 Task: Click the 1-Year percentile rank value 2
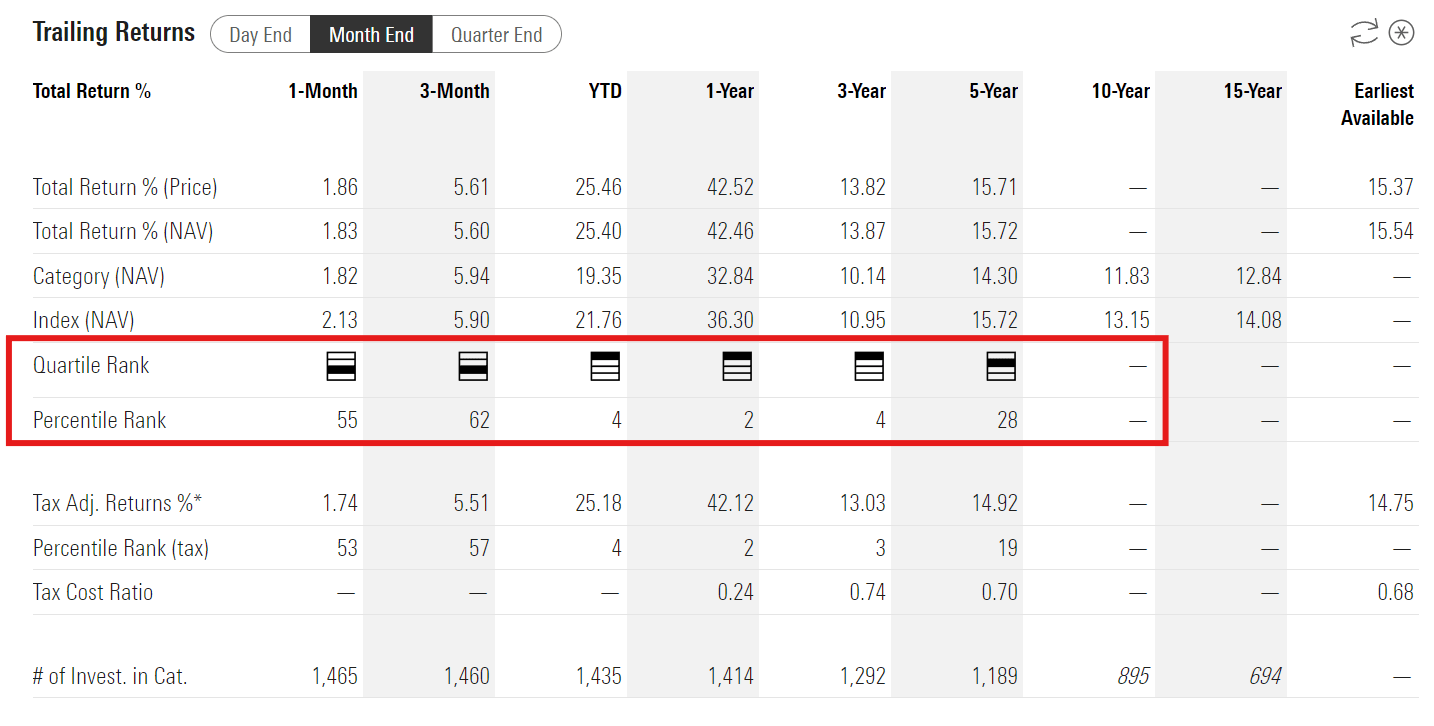[x=748, y=420]
